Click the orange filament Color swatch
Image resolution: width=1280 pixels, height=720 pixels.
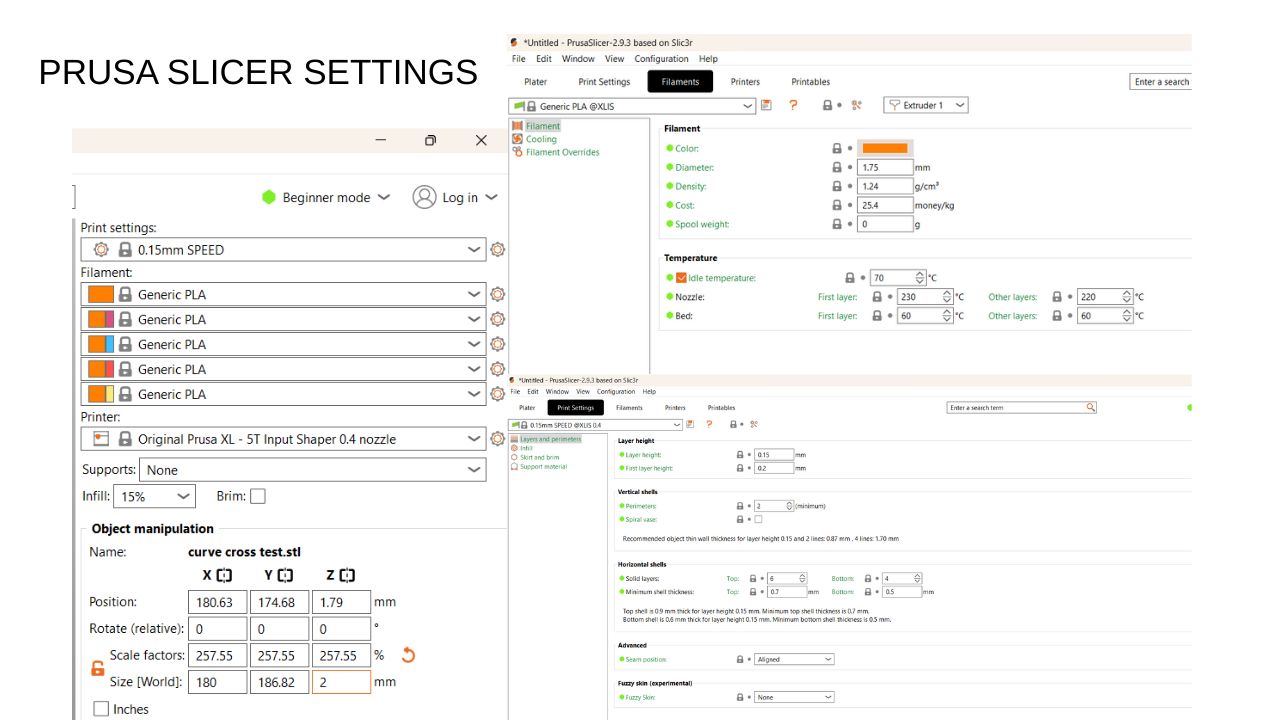(x=885, y=148)
